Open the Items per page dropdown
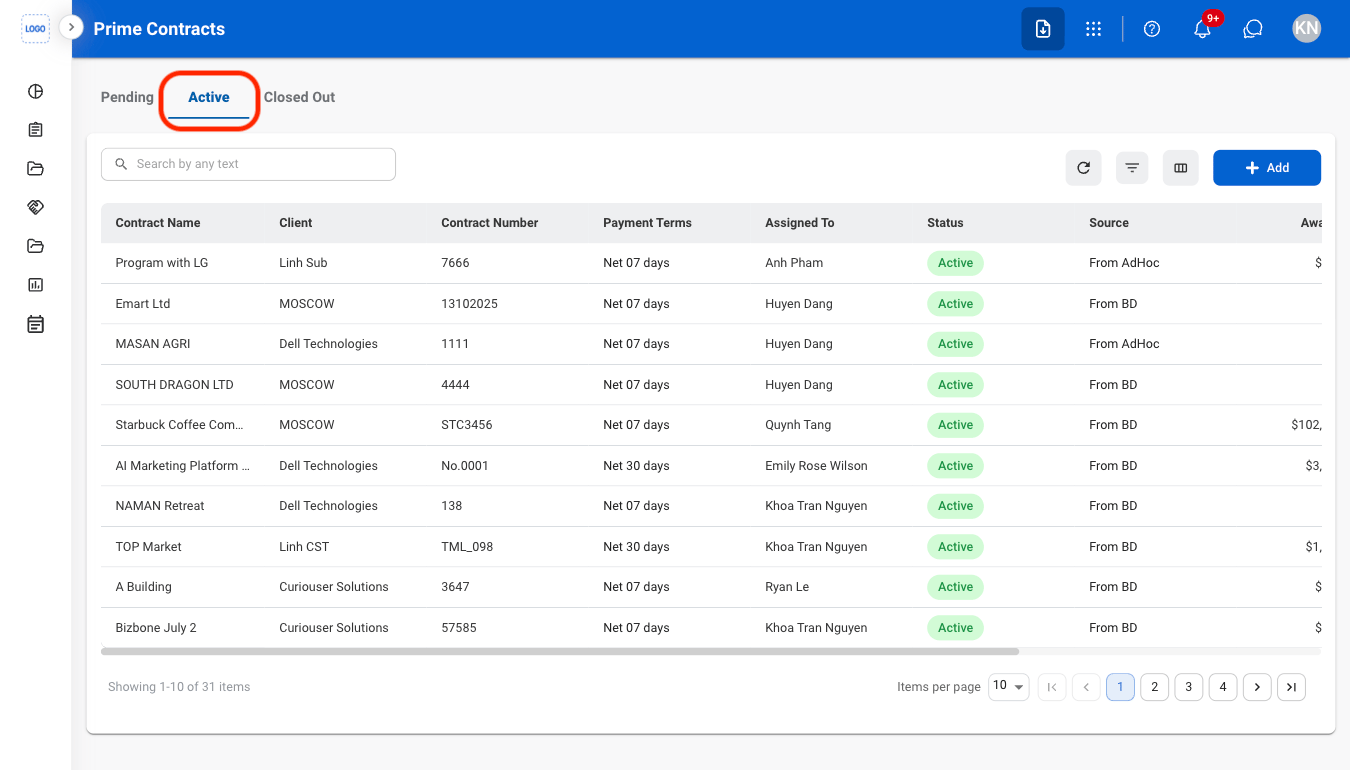 click(1009, 686)
